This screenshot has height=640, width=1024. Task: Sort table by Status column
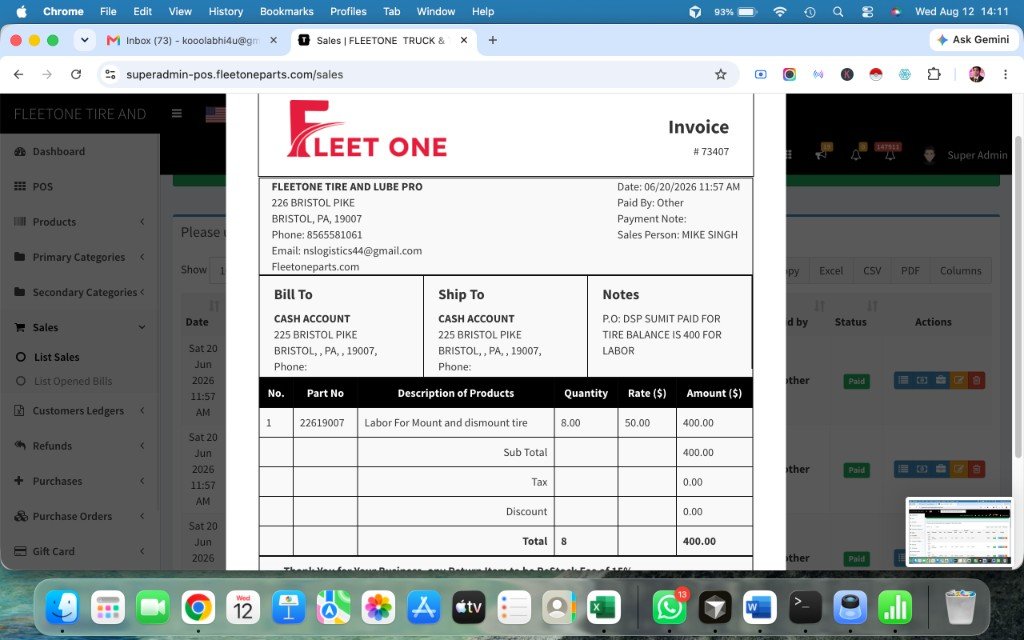pos(850,321)
